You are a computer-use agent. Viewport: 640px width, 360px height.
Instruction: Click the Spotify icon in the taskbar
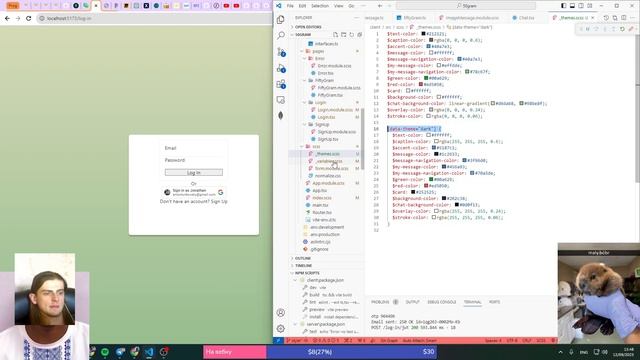pyautogui.click(x=105, y=352)
